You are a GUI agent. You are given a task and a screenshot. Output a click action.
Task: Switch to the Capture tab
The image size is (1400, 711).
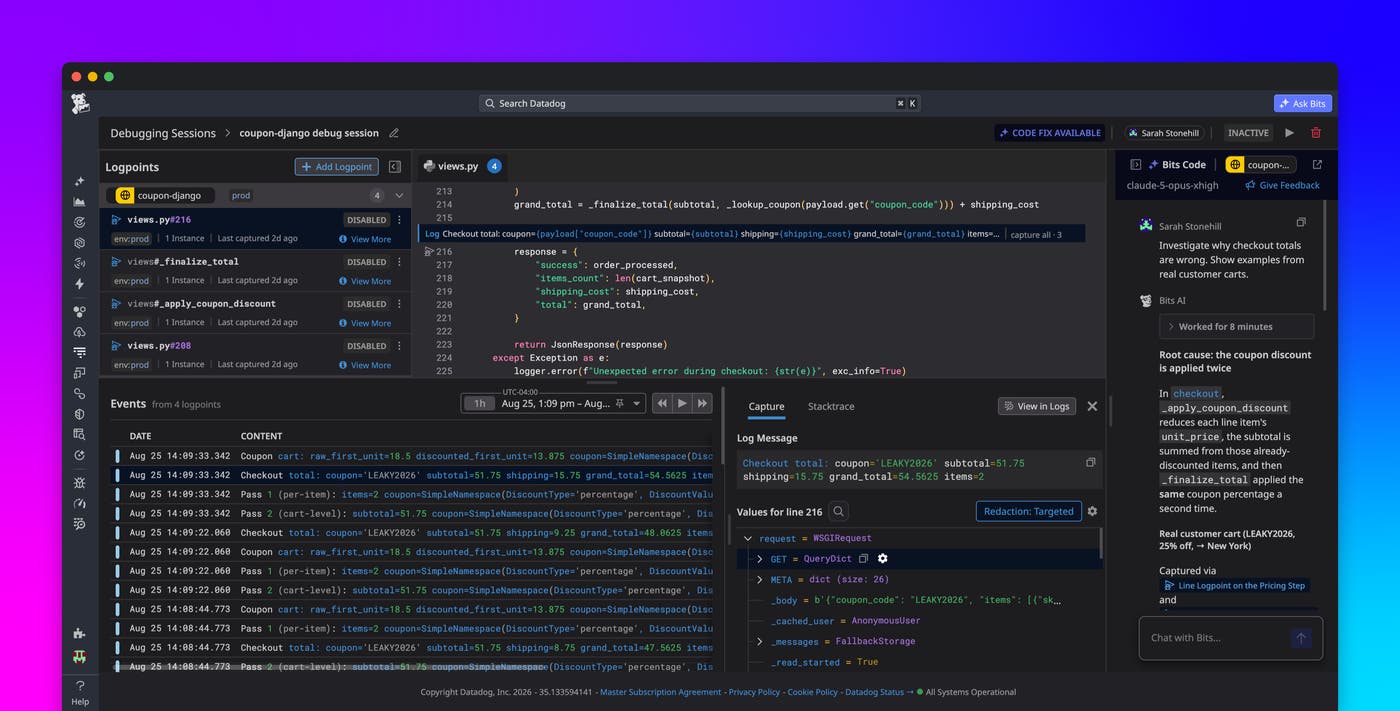(767, 406)
